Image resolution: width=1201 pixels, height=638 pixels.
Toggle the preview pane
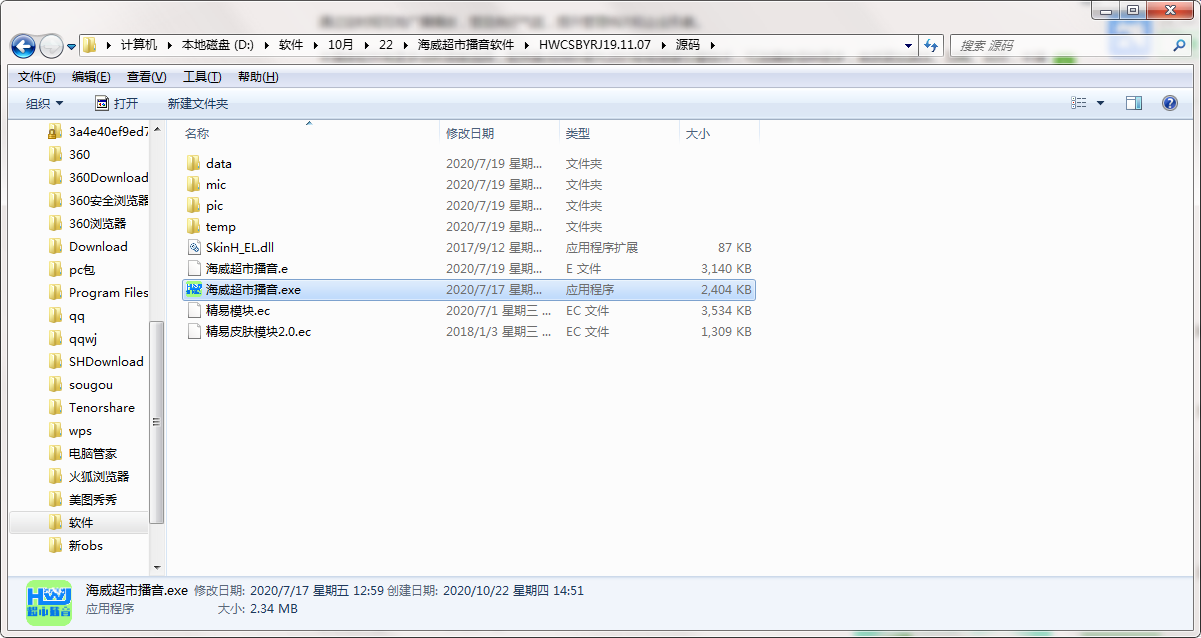[x=1134, y=103]
